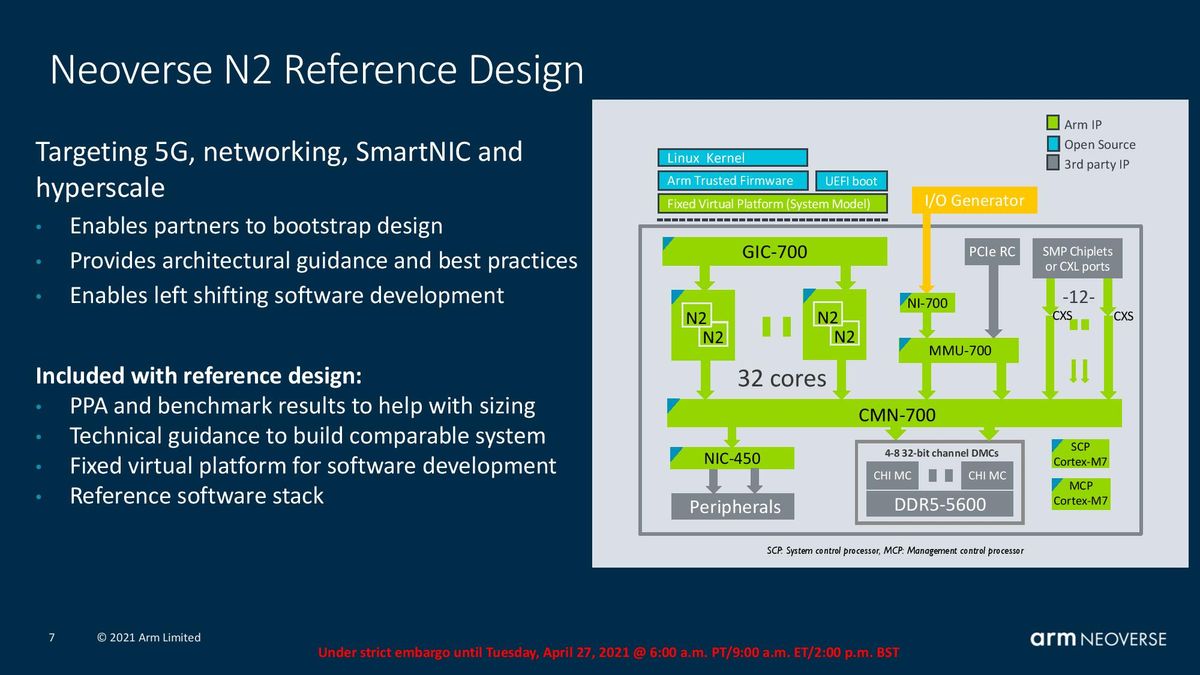Select bullet 'Enables left shifting software development'
Screen dimensions: 1200x675
tap(286, 295)
